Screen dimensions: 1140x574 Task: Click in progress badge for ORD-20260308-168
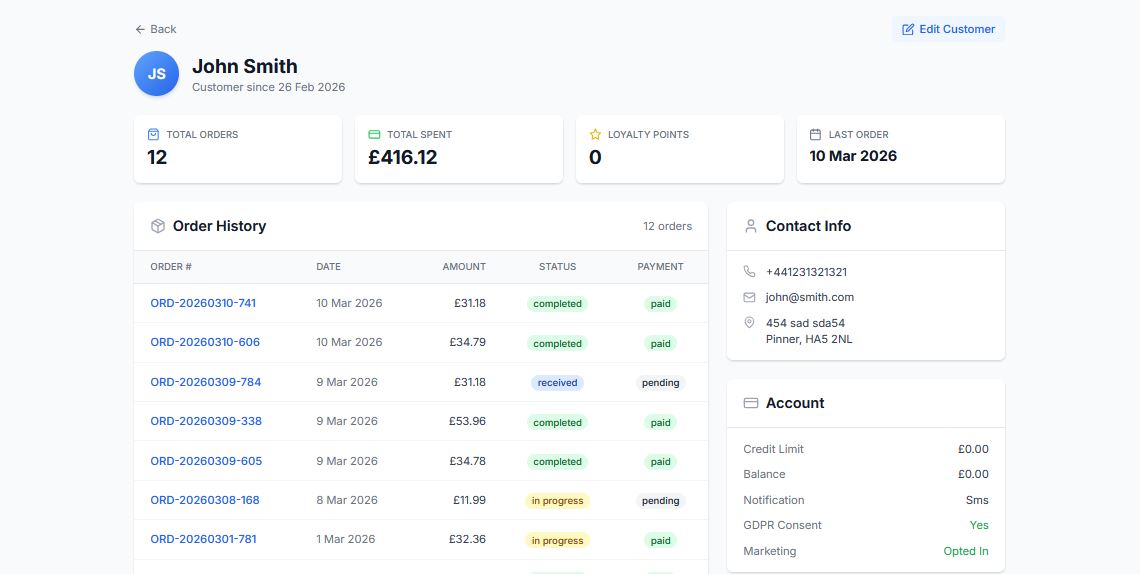coord(558,501)
